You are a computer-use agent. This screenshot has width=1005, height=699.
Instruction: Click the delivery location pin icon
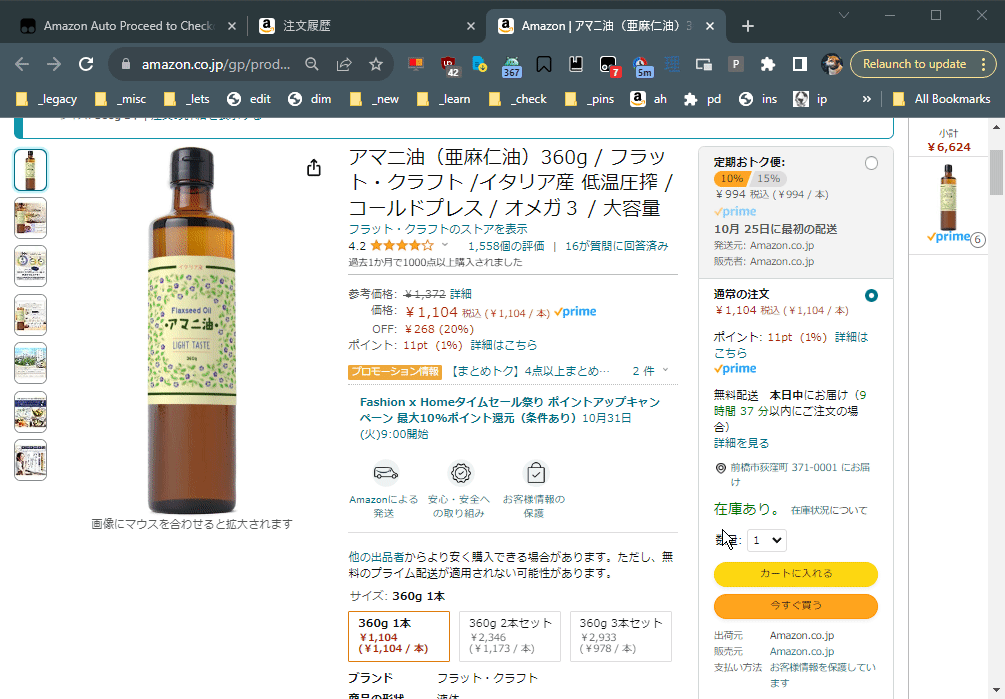click(720, 468)
